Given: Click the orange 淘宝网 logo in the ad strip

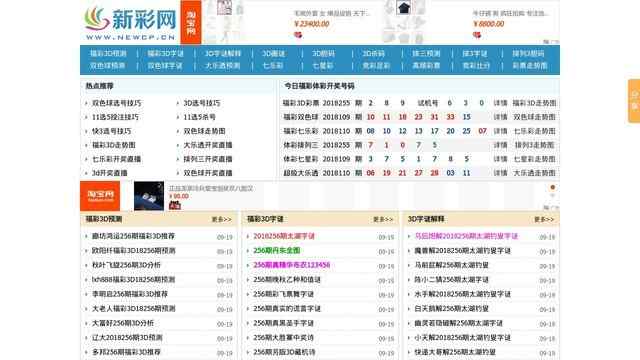Looking at the screenshot, I should (100, 196).
